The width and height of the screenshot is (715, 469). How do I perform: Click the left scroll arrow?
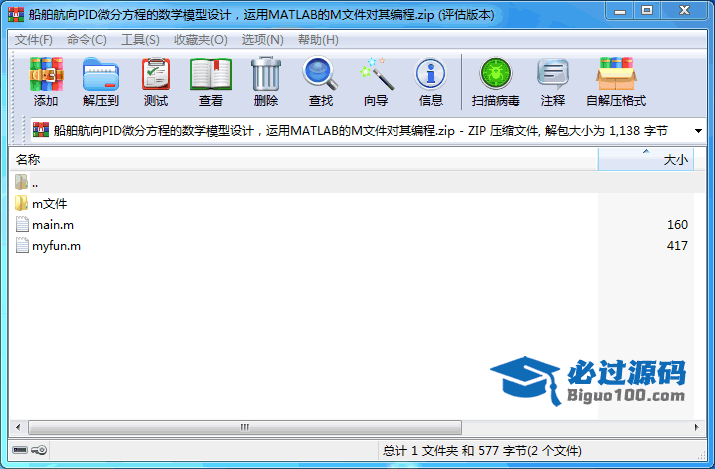pos(18,428)
